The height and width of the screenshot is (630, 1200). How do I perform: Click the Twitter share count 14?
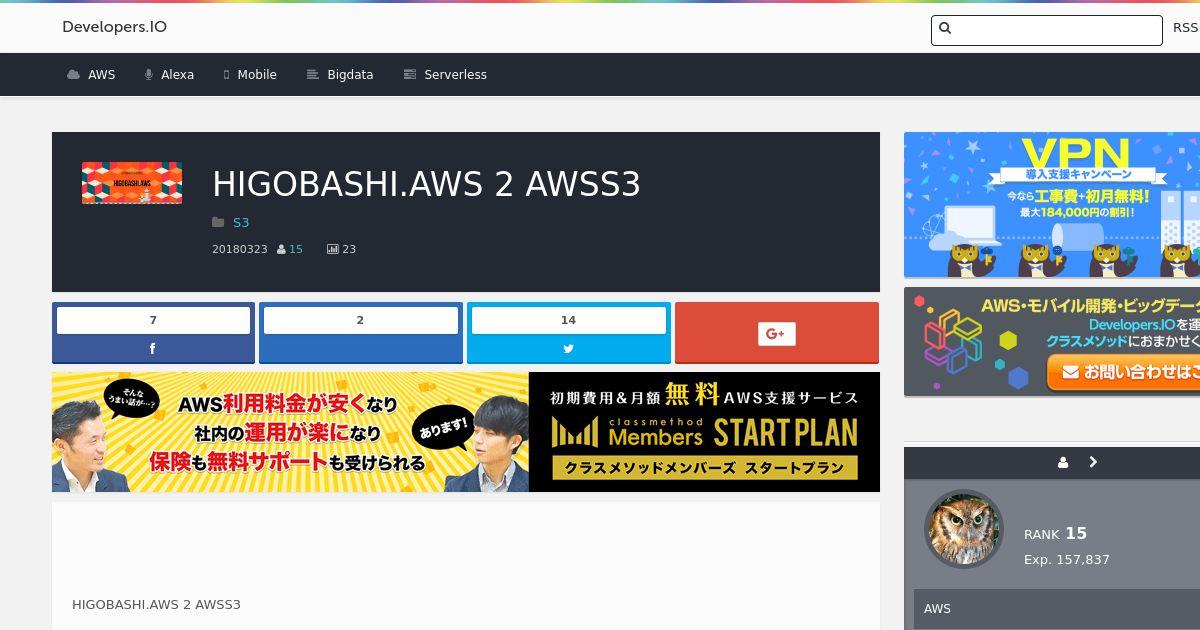click(569, 320)
